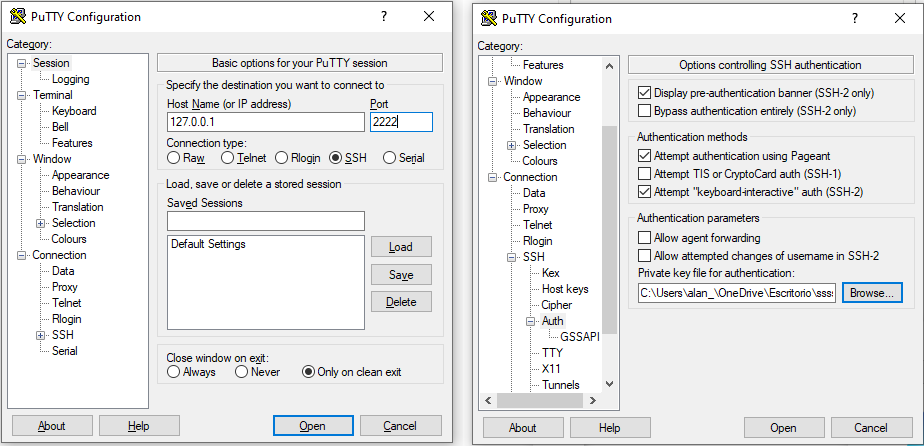Image resolution: width=924 pixels, height=446 pixels.
Task: Collapse the SSH node in right window
Action: [x=512, y=257]
